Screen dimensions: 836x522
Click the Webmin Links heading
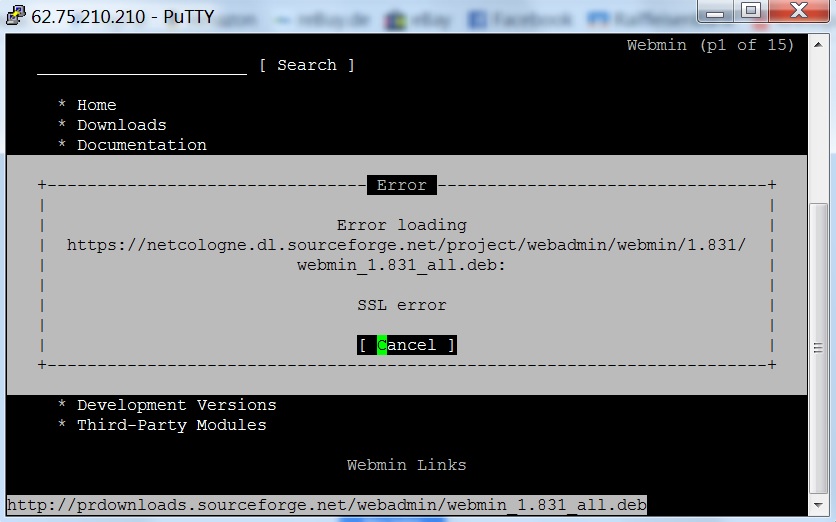[x=406, y=465]
